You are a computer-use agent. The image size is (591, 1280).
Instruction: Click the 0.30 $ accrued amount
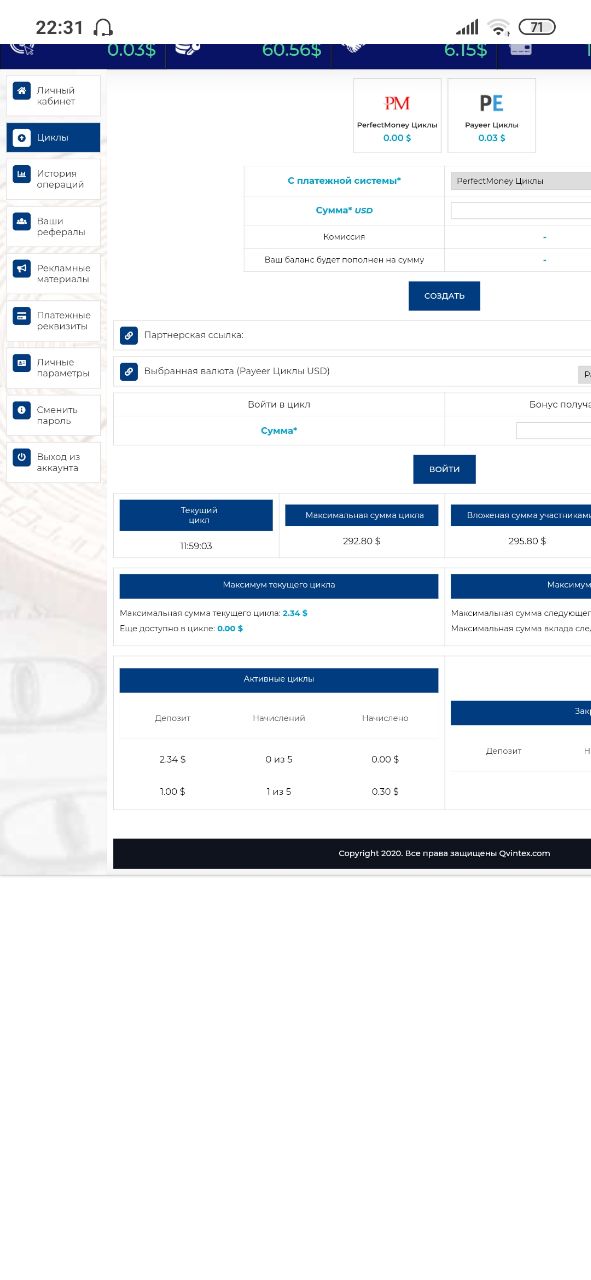click(x=385, y=791)
